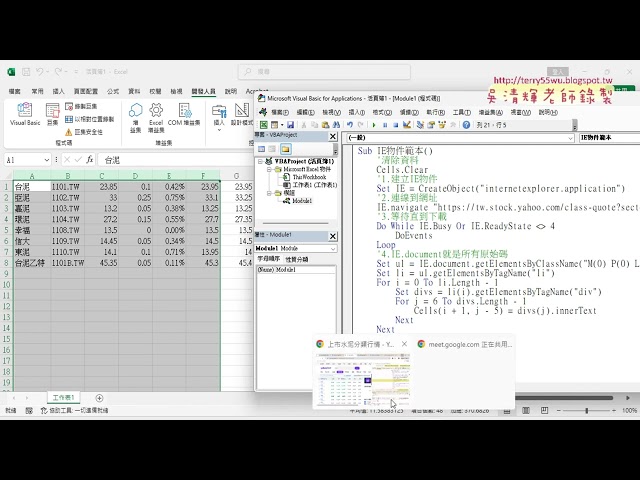Click the fx insert function button

click(x=90, y=160)
